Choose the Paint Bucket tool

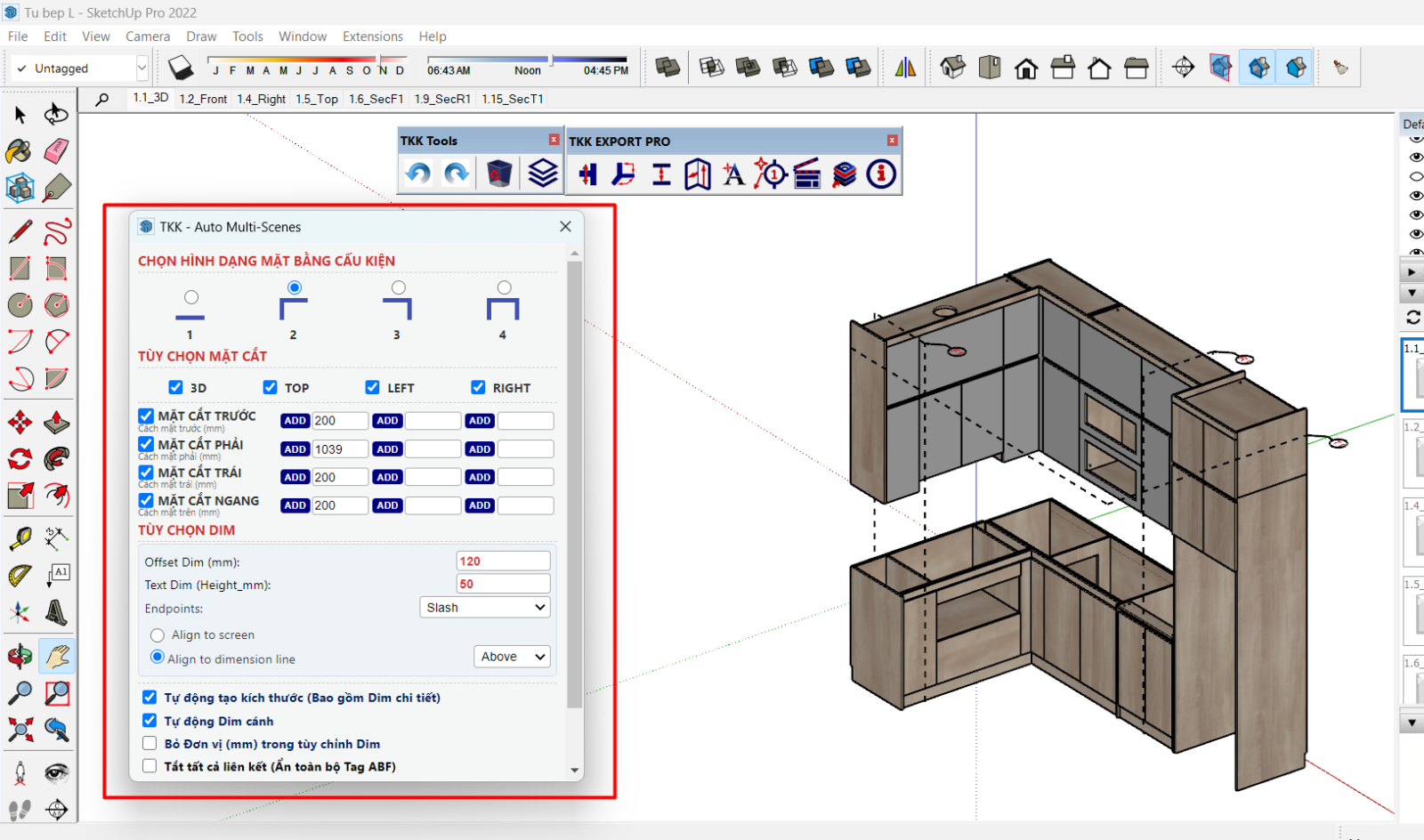[20, 151]
